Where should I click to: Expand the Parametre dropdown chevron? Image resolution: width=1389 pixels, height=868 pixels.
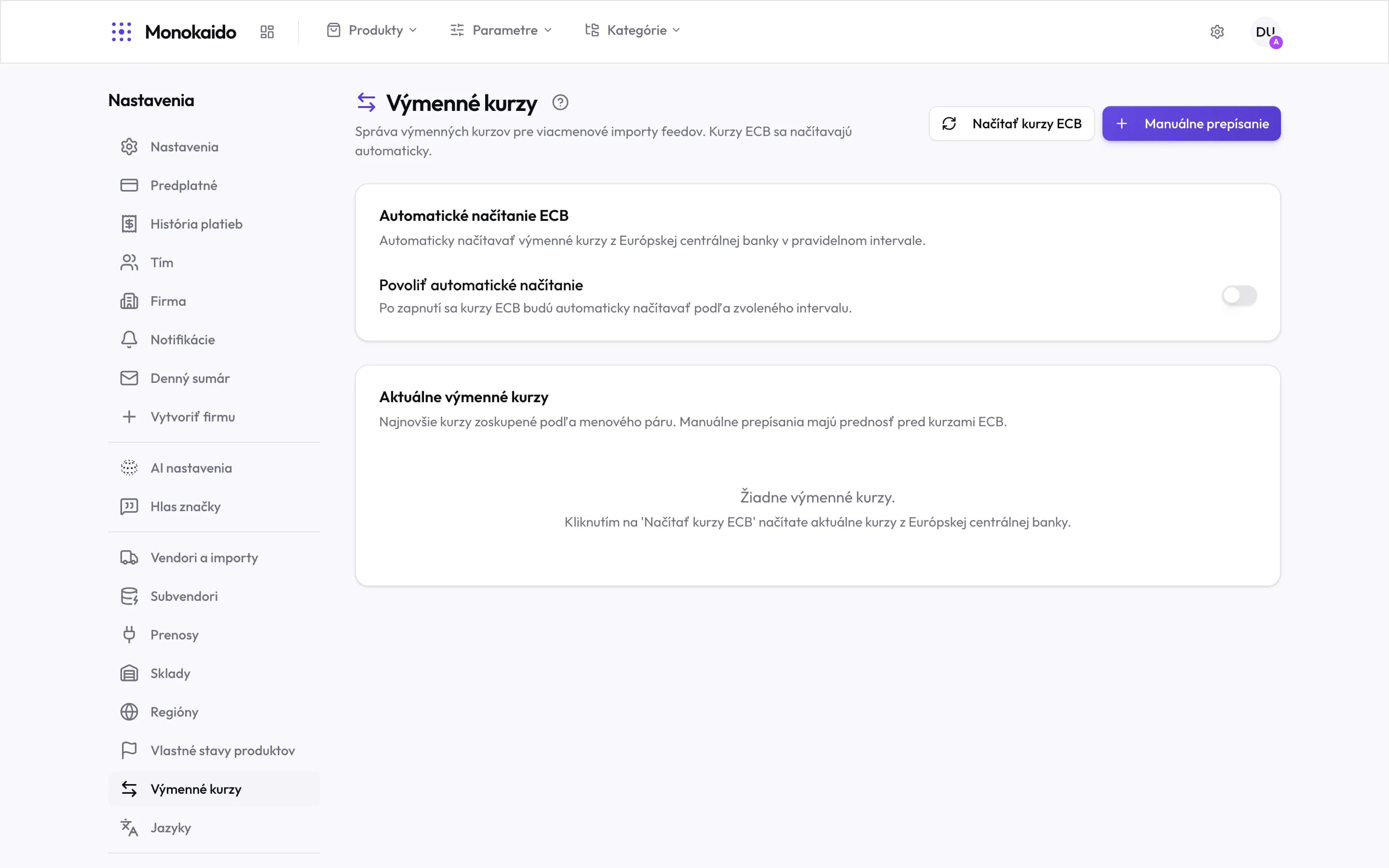pos(547,30)
